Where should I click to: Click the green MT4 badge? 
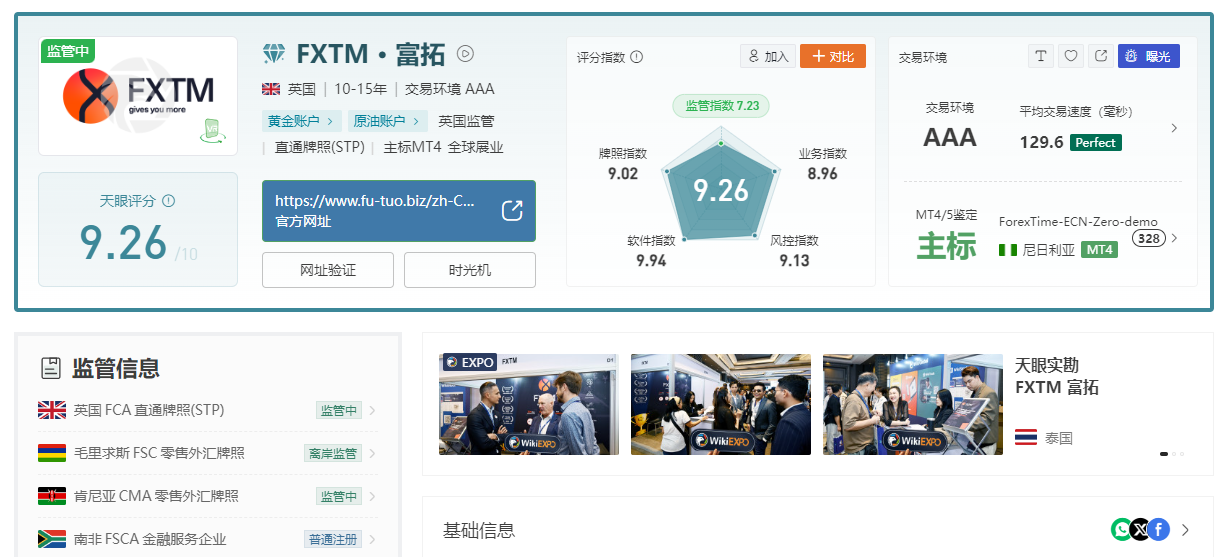(x=1099, y=249)
